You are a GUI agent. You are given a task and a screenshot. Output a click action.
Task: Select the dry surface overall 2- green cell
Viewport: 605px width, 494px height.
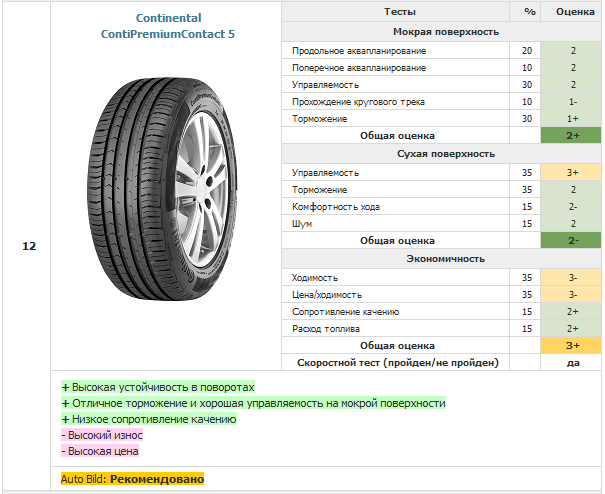pos(571,240)
